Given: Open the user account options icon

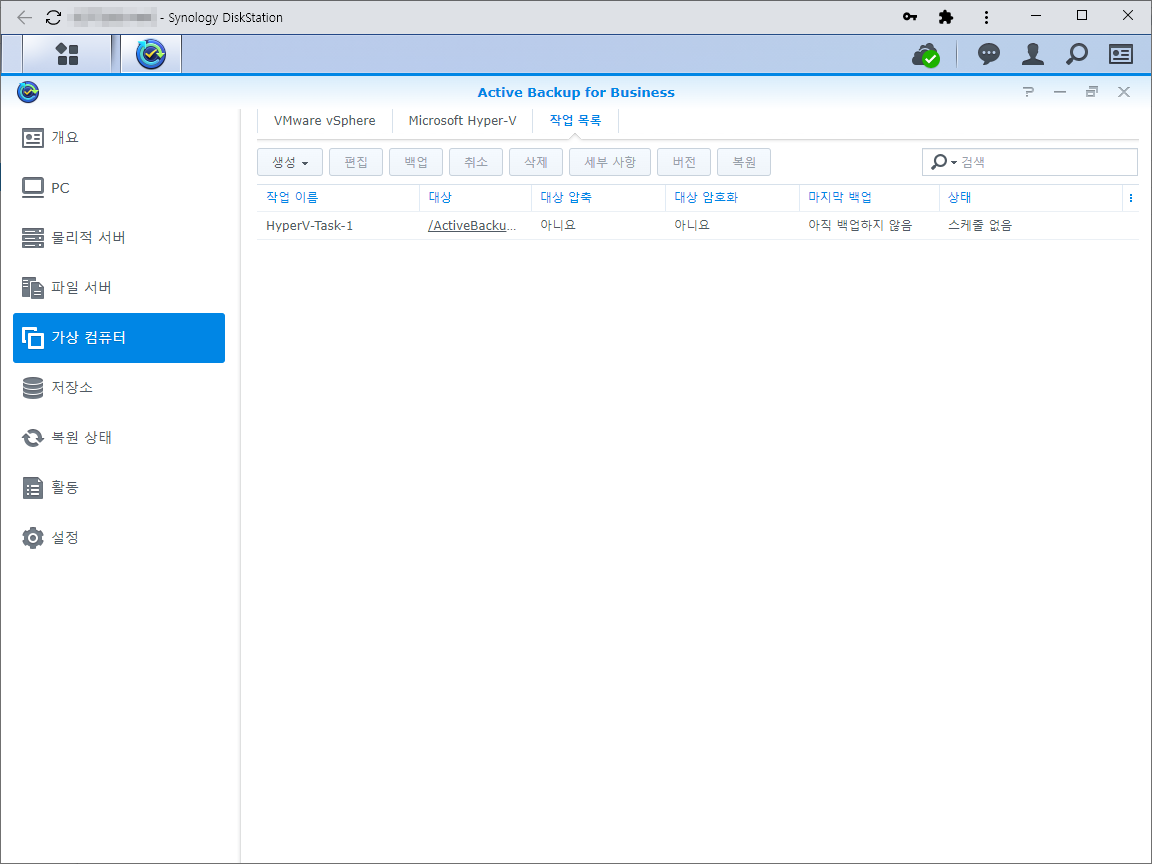Looking at the screenshot, I should [1033, 54].
